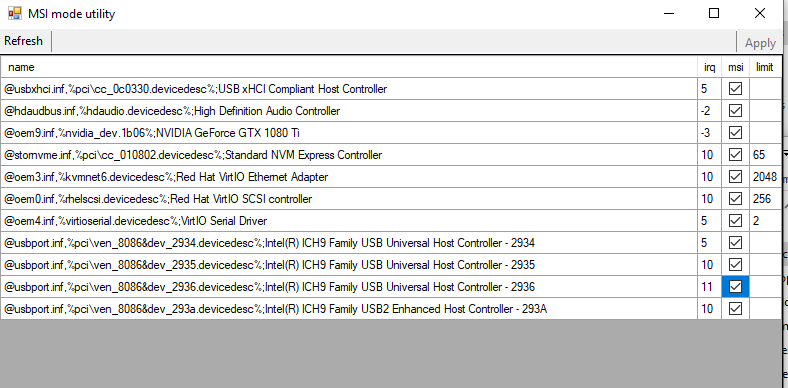788x388 pixels.
Task: Toggle MSI checkbox for USB2 Enhanced Host Controller 293A
Action: coord(735,309)
